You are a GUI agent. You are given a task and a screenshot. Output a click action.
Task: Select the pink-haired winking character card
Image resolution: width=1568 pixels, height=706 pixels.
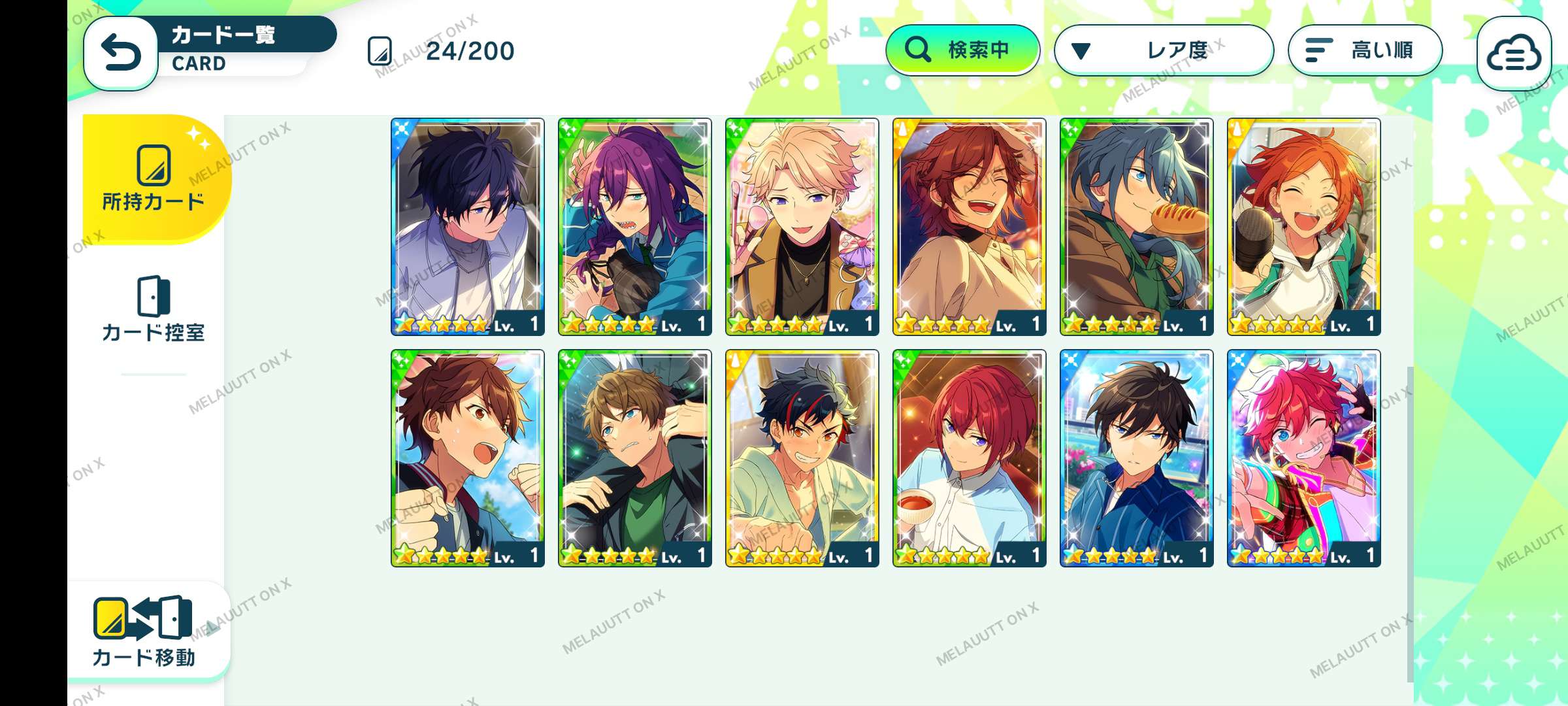coord(1303,458)
